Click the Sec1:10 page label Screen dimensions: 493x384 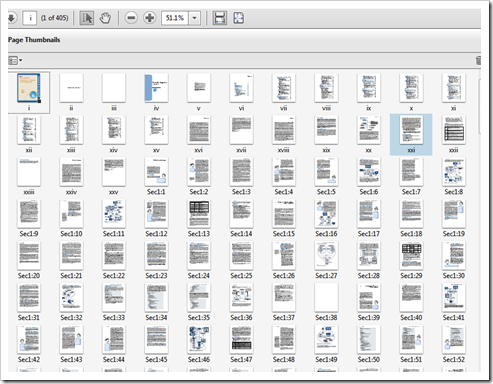click(71, 234)
